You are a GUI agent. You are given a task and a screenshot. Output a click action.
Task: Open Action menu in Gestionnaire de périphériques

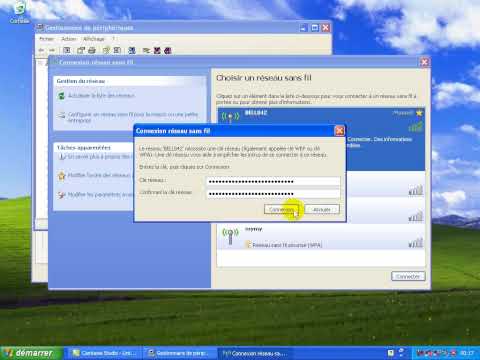pyautogui.click(x=69, y=39)
